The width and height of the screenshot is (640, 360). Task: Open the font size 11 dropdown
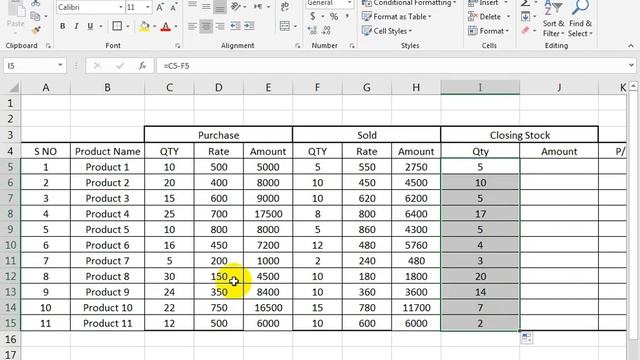[148, 7]
